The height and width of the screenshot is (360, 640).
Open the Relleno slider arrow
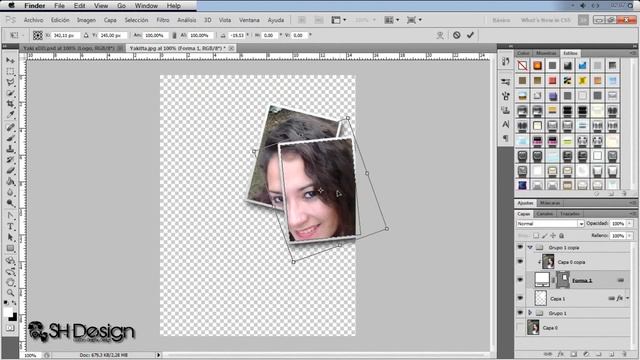pyautogui.click(x=630, y=236)
